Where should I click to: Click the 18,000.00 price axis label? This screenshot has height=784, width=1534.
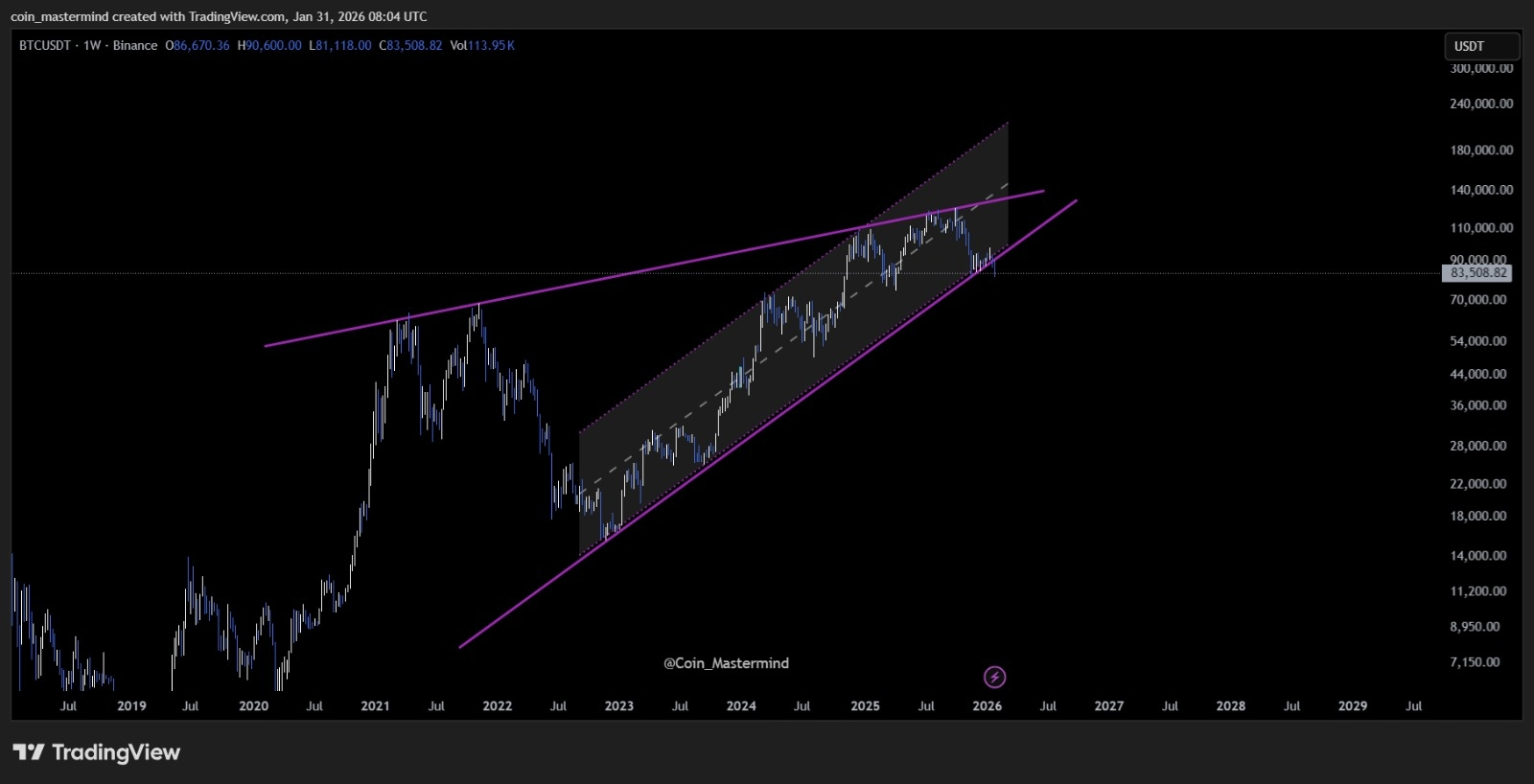pyautogui.click(x=1478, y=516)
